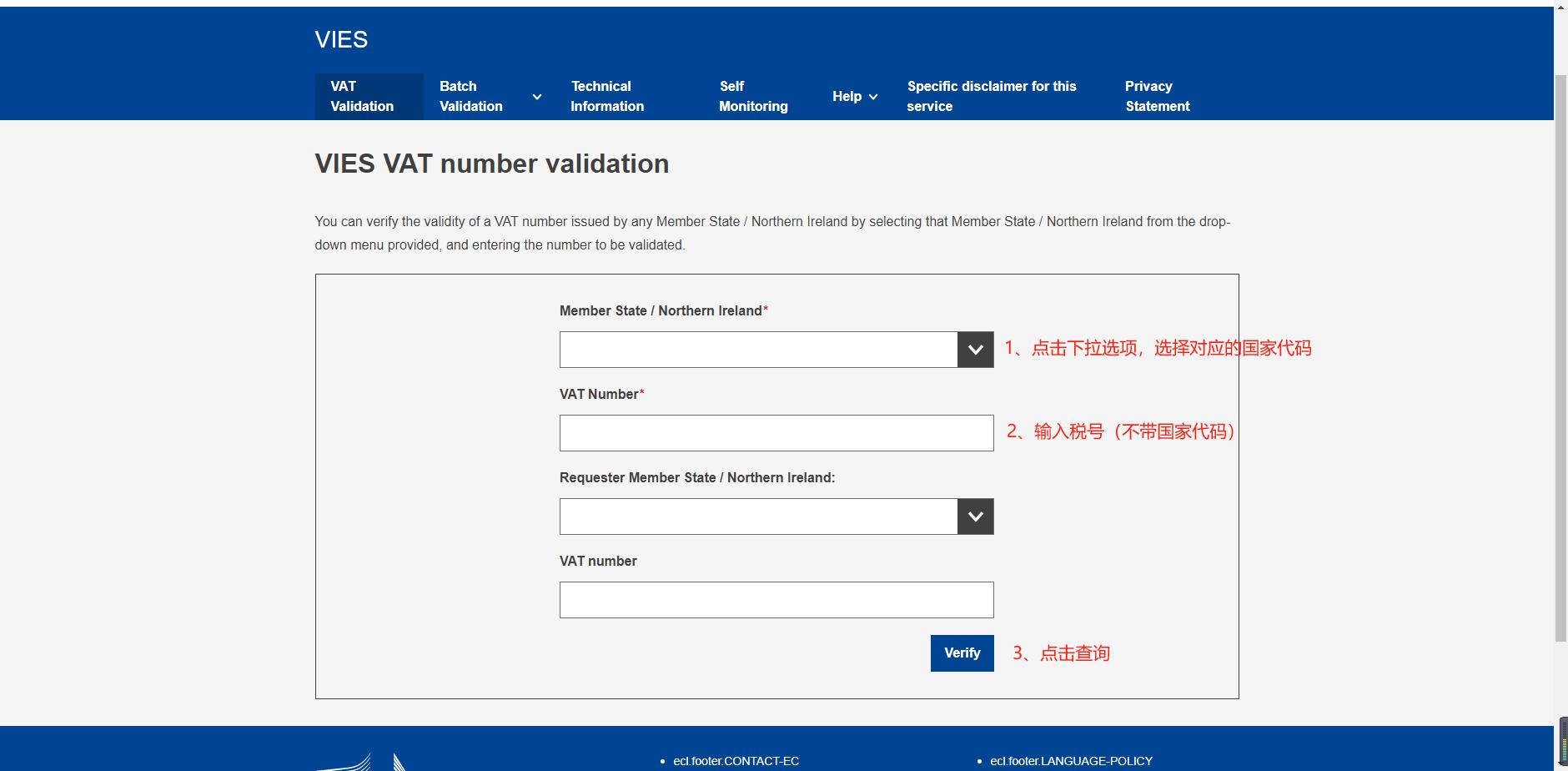Viewport: 1568px width, 771px height.
Task: Focus the required VAT Number input
Action: click(776, 433)
